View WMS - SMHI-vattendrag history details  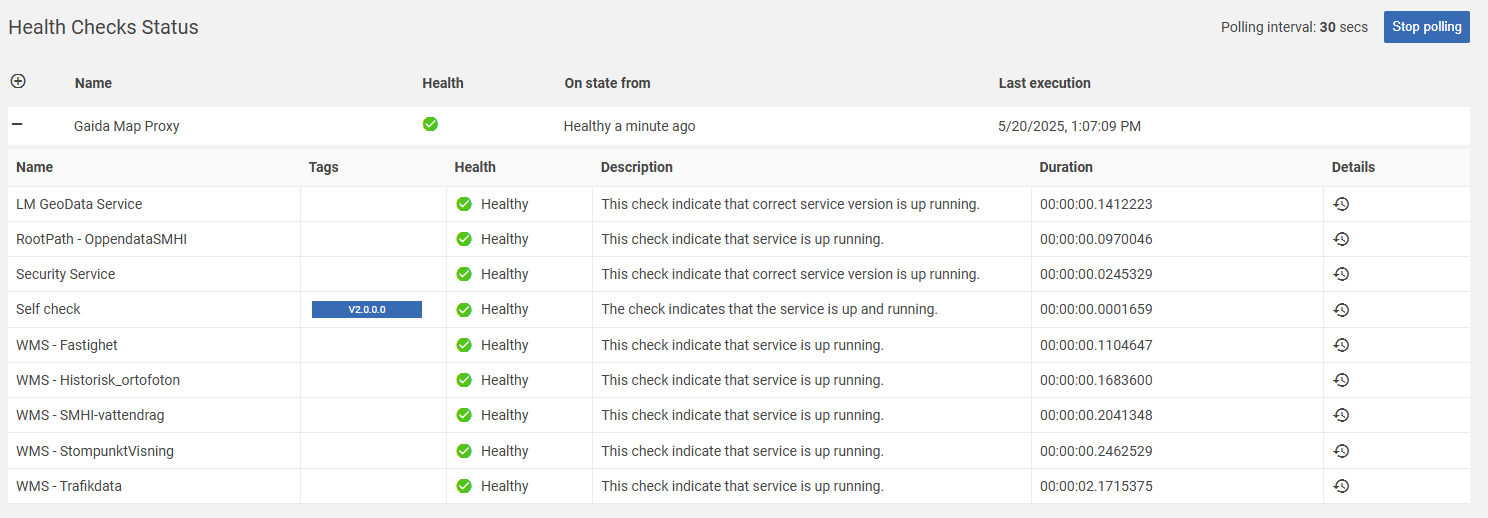(1341, 415)
